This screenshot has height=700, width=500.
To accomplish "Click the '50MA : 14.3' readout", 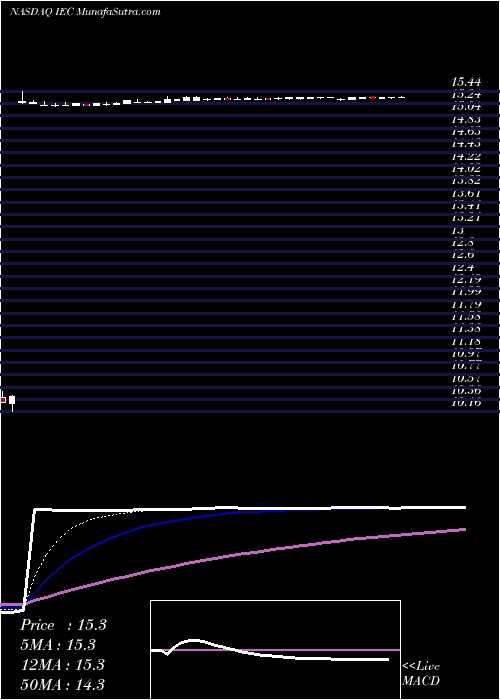I will (x=62, y=684).
